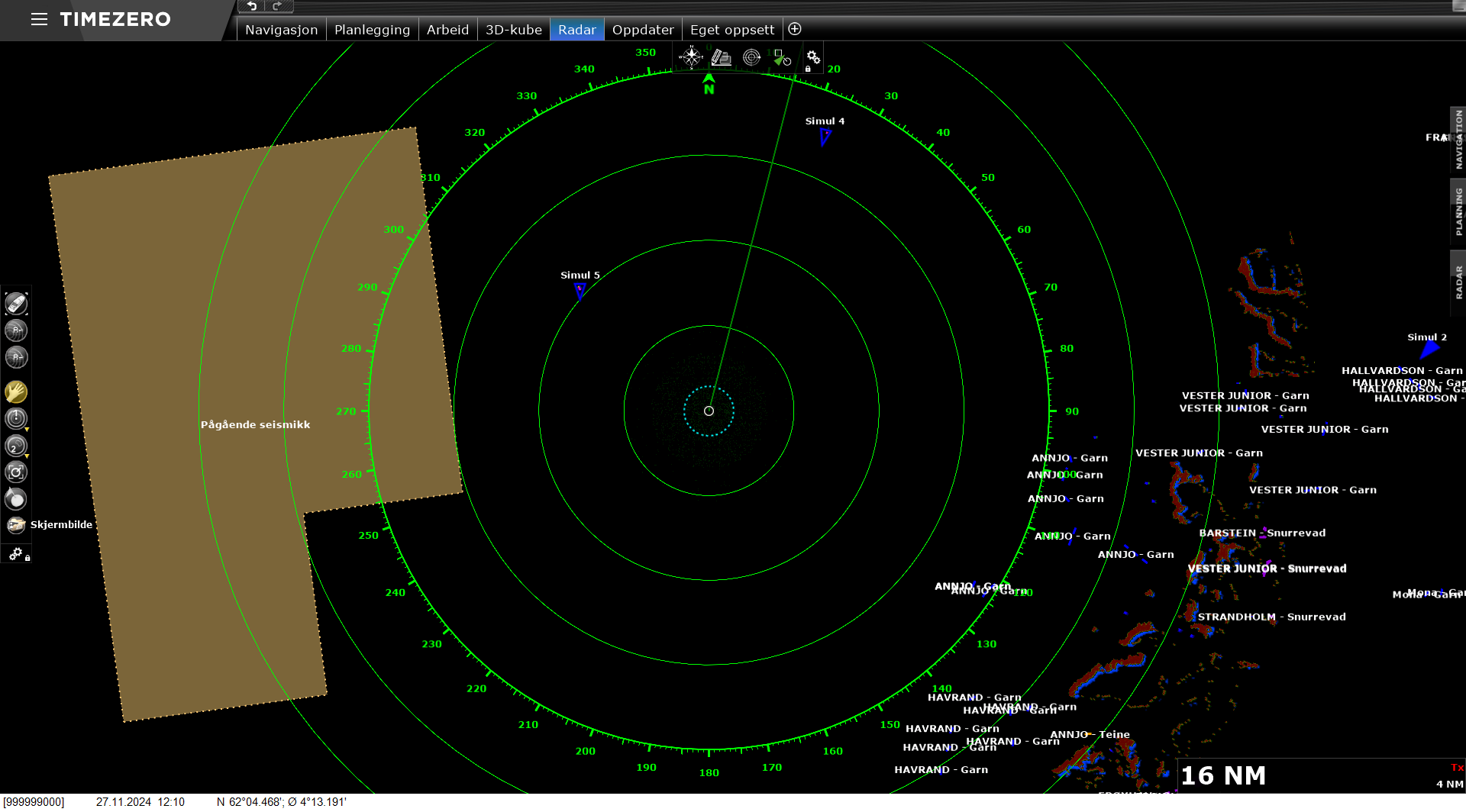The image size is (1466, 812).
Task: Open the 3D-kube workspace tab
Action: pyautogui.click(x=513, y=30)
